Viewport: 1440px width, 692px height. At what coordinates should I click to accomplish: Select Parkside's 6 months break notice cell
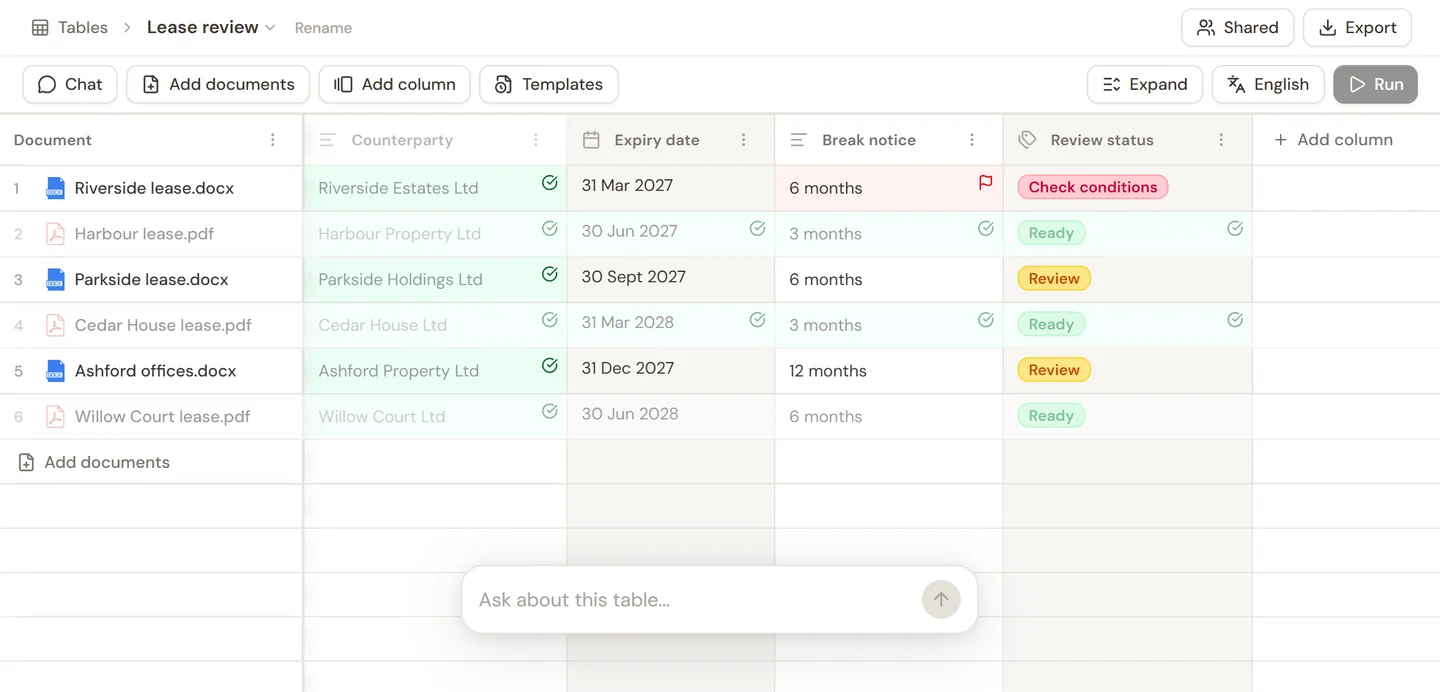click(x=888, y=280)
